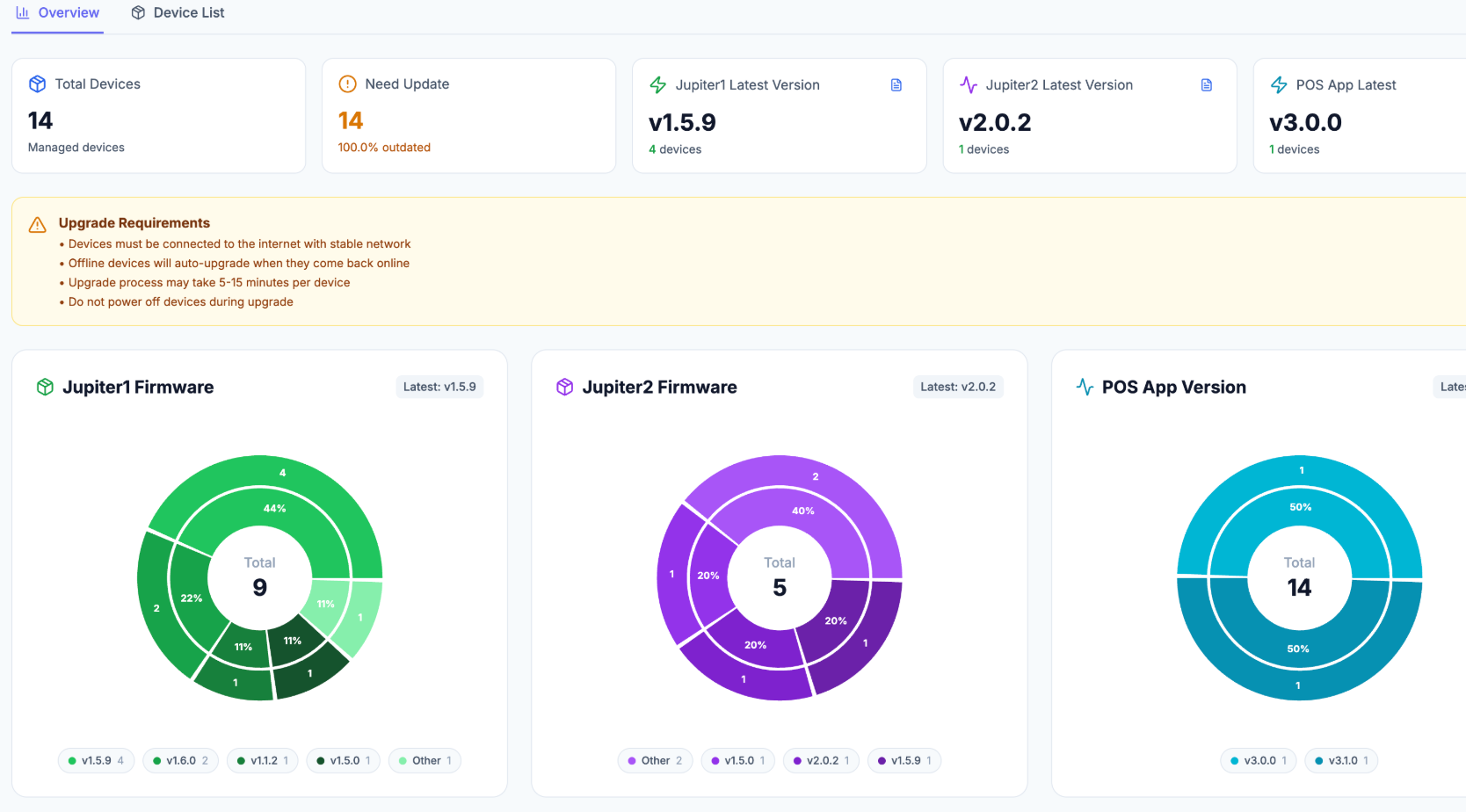Viewport: 1466px width, 812px height.
Task: Click the Total Devices cube icon
Action: (36, 83)
